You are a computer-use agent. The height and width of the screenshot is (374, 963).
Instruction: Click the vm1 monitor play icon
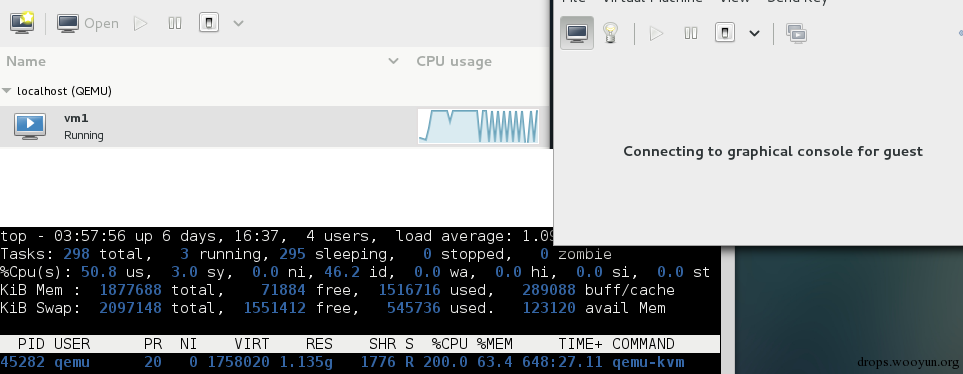(30, 127)
